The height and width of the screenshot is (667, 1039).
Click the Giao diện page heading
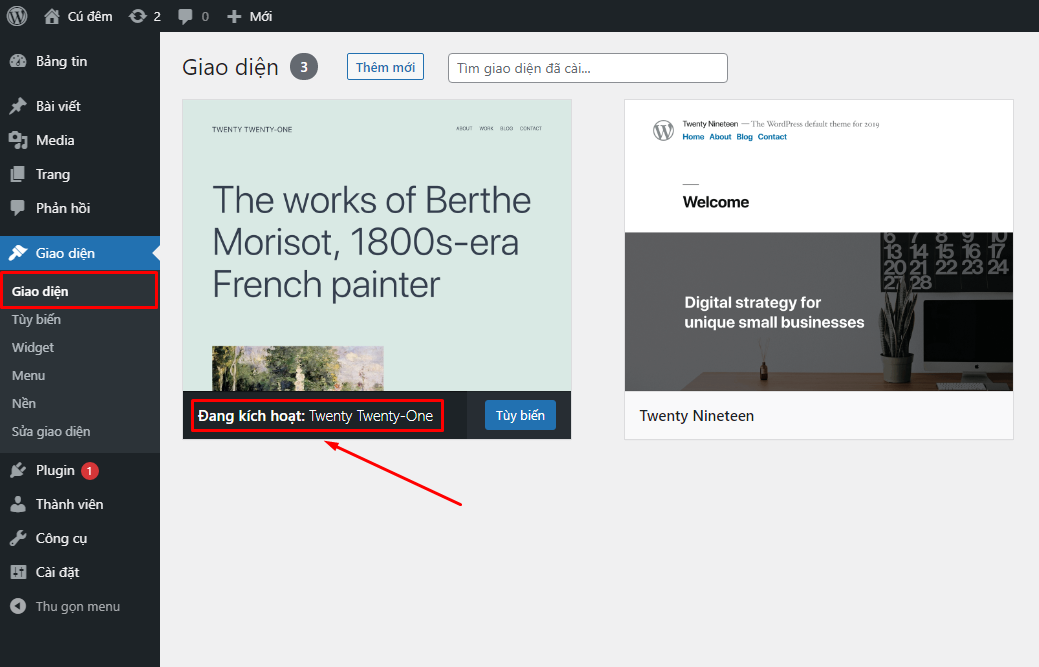[231, 68]
